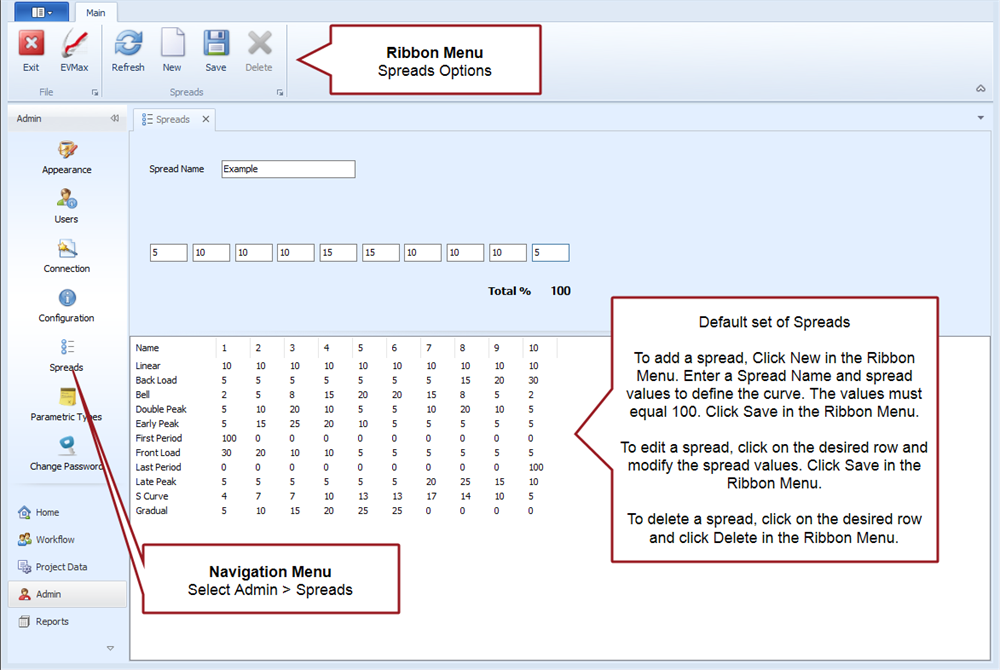
Task: Go to Workflow in navigation menu
Action: (x=55, y=540)
